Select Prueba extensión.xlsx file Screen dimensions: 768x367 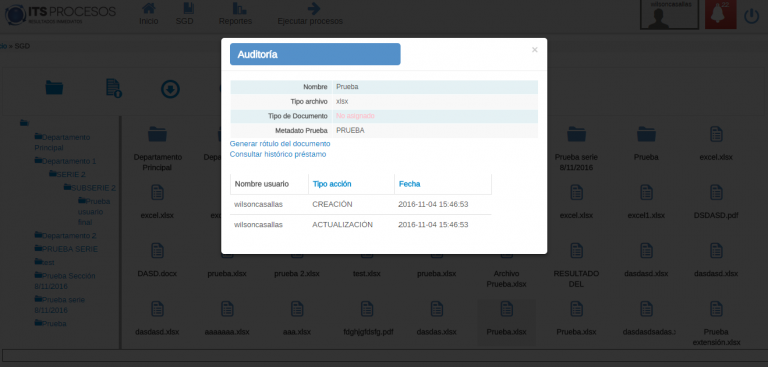[716, 323]
